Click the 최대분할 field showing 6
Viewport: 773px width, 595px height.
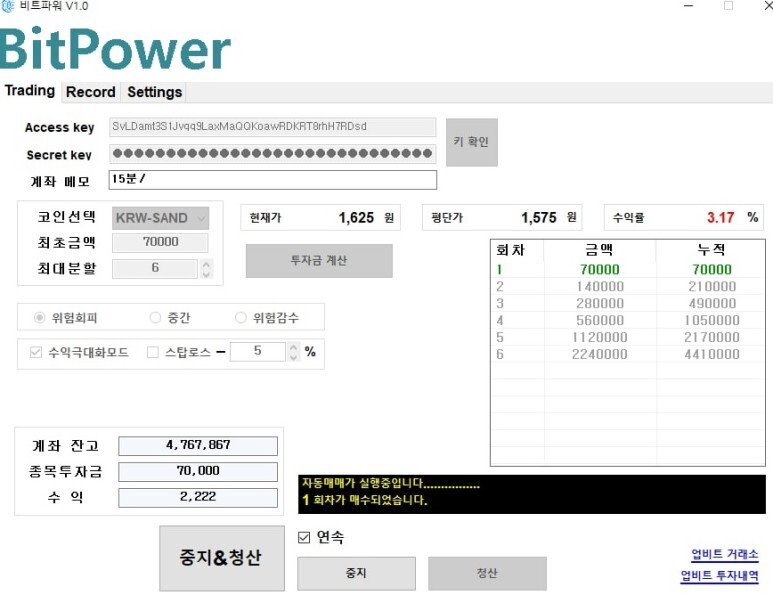(x=155, y=268)
